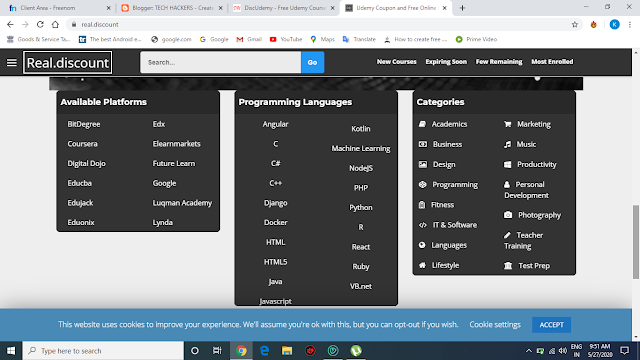Click the Programming category icon
This screenshot has width=640, height=360.
(422, 184)
